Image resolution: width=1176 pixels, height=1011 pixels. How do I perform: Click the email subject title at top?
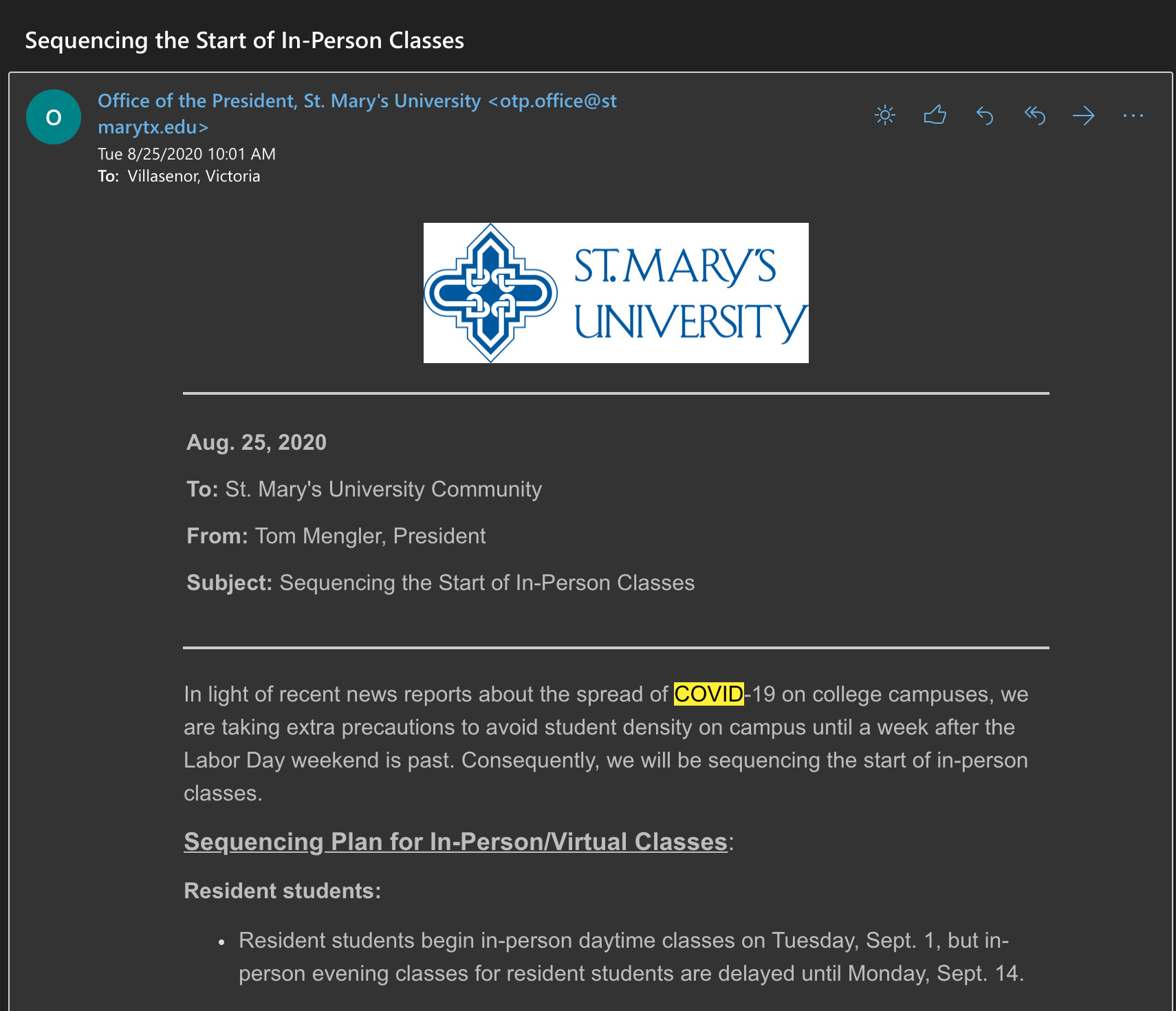point(244,41)
